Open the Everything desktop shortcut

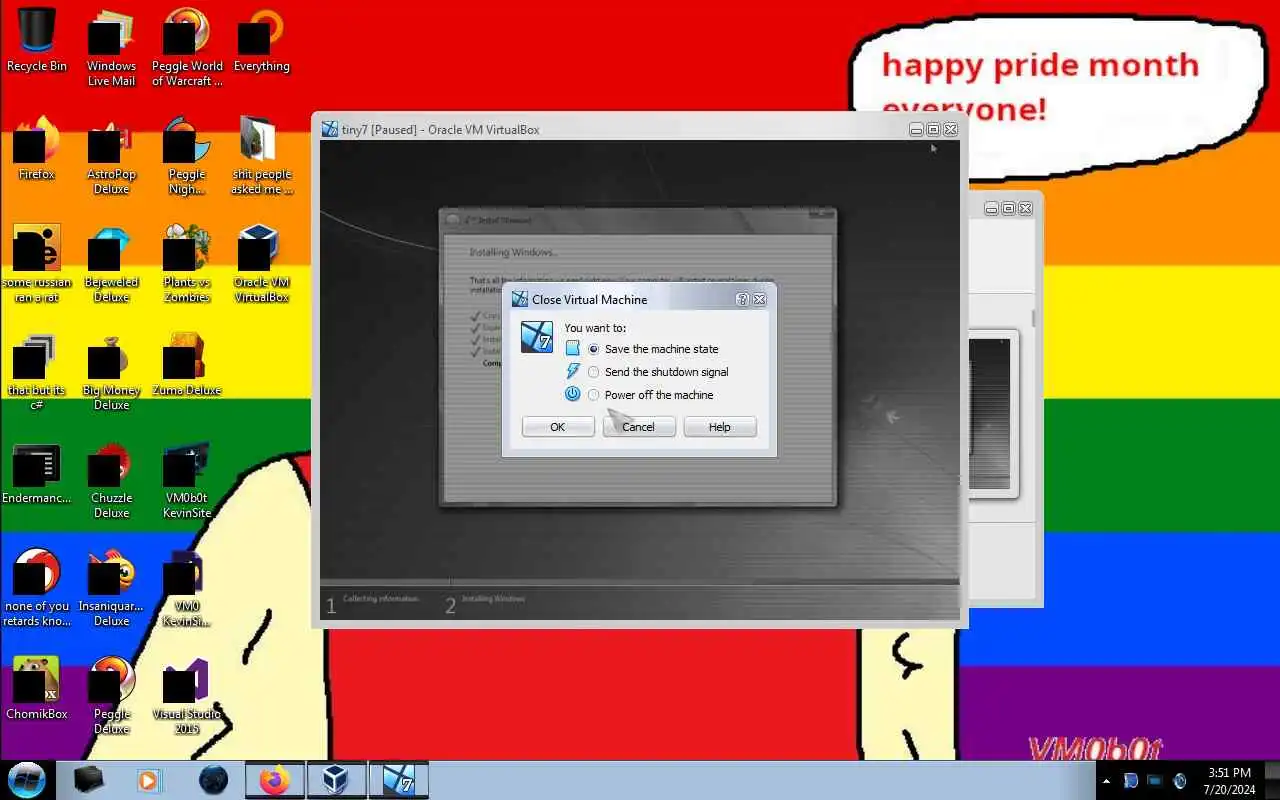262,40
